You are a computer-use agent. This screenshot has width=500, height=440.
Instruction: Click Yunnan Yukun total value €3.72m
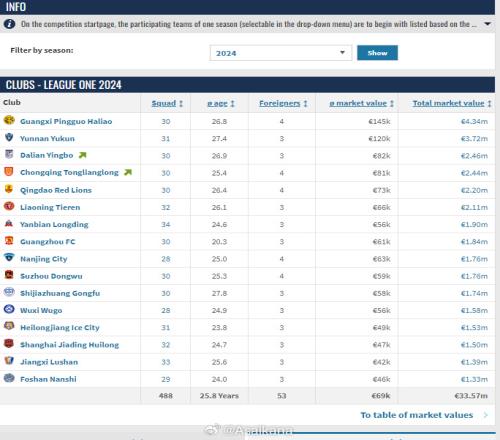pyautogui.click(x=474, y=138)
